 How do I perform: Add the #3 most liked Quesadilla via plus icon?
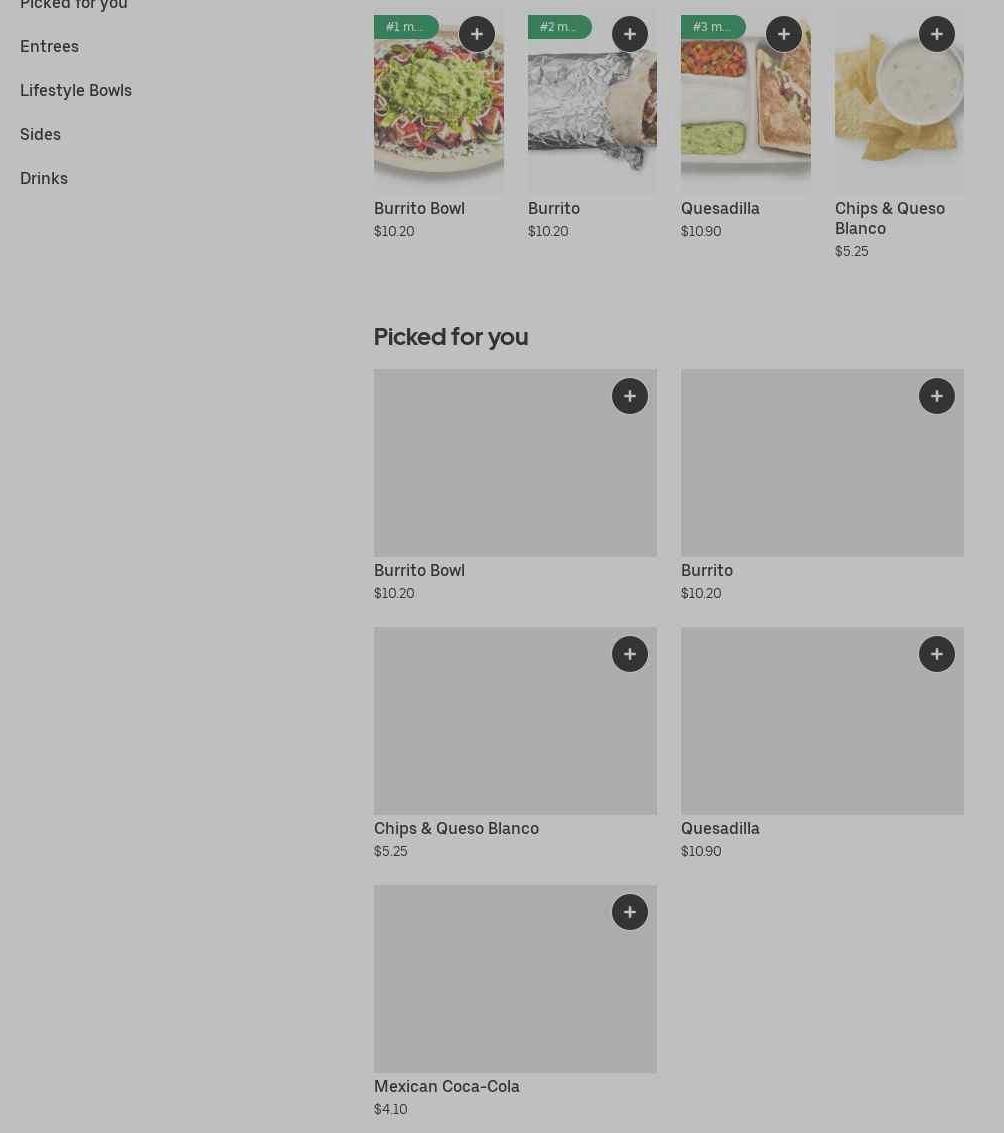coord(784,34)
